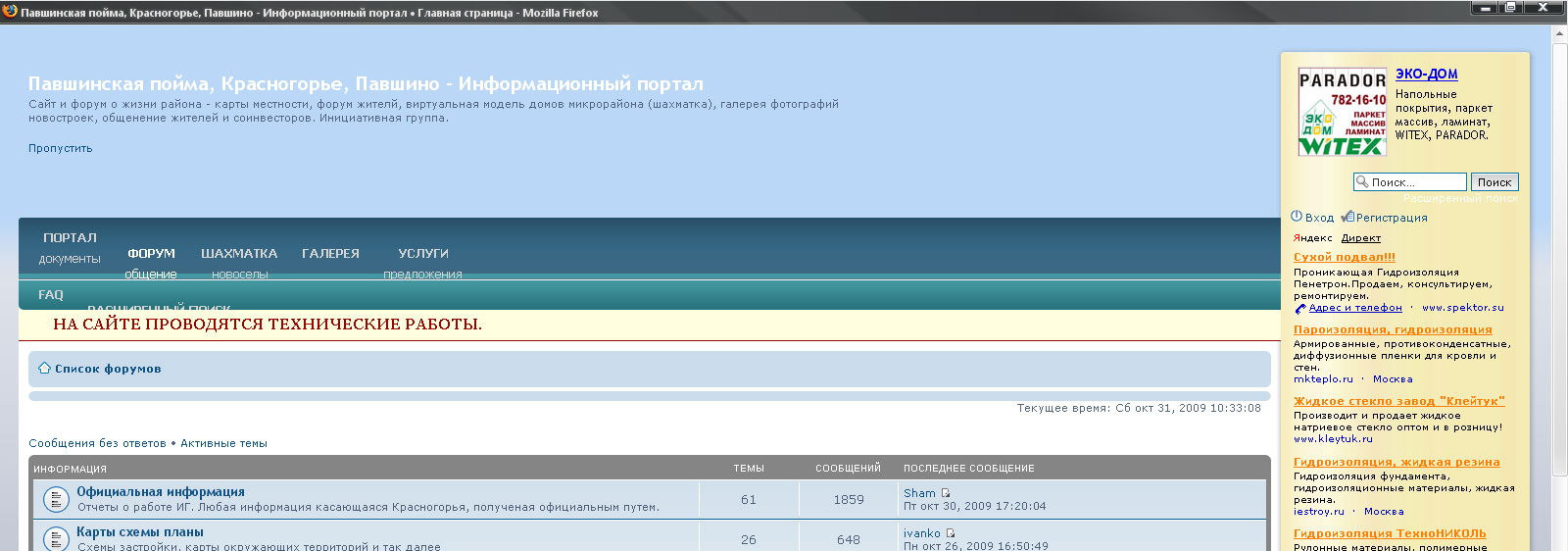Click the PARADOR WITEX ad thumbnail
Image resolution: width=1568 pixels, height=551 pixels.
click(1342, 112)
